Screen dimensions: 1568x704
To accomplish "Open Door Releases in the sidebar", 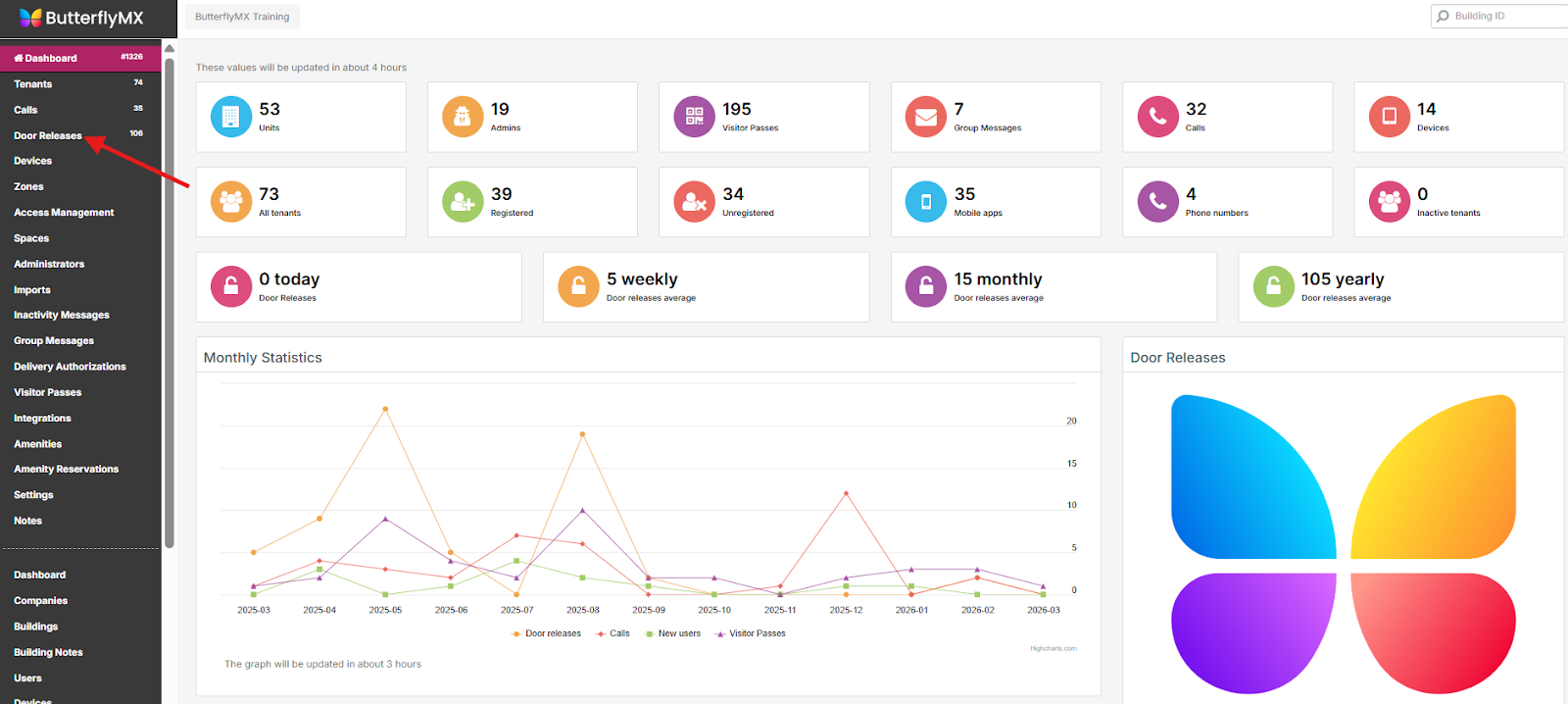I will click(x=48, y=135).
